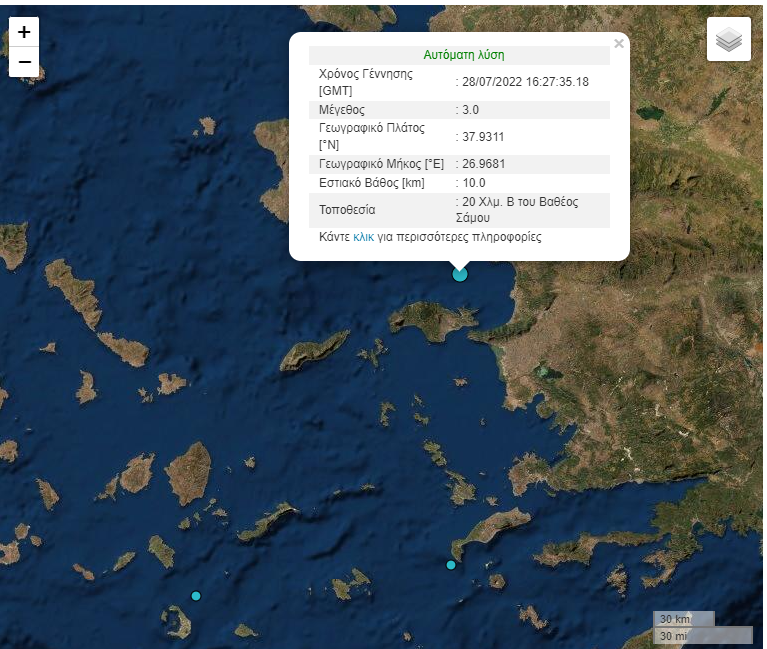The height and width of the screenshot is (649, 767).
Task: Click the 30 mi scale bar
Action: click(x=701, y=635)
